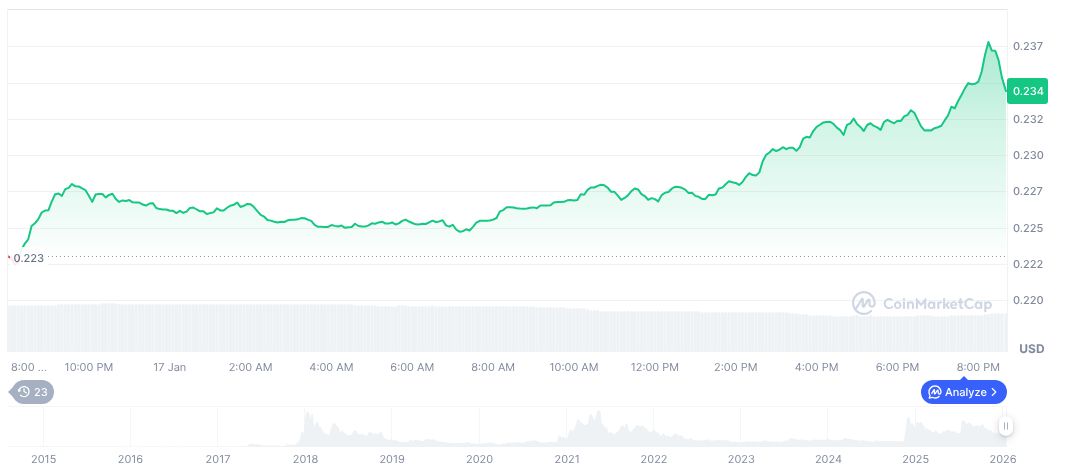1072x470 pixels.
Task: Click the 0.230 price axis label
Action: tap(1028, 155)
